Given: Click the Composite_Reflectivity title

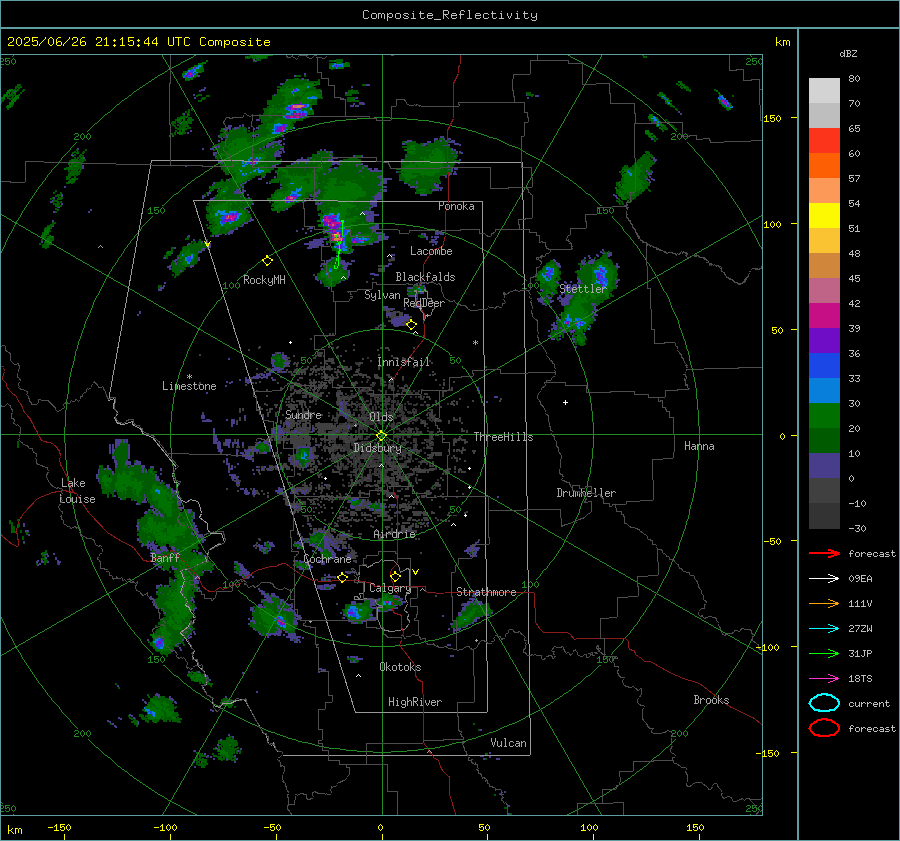Looking at the screenshot, I should tap(450, 15).
